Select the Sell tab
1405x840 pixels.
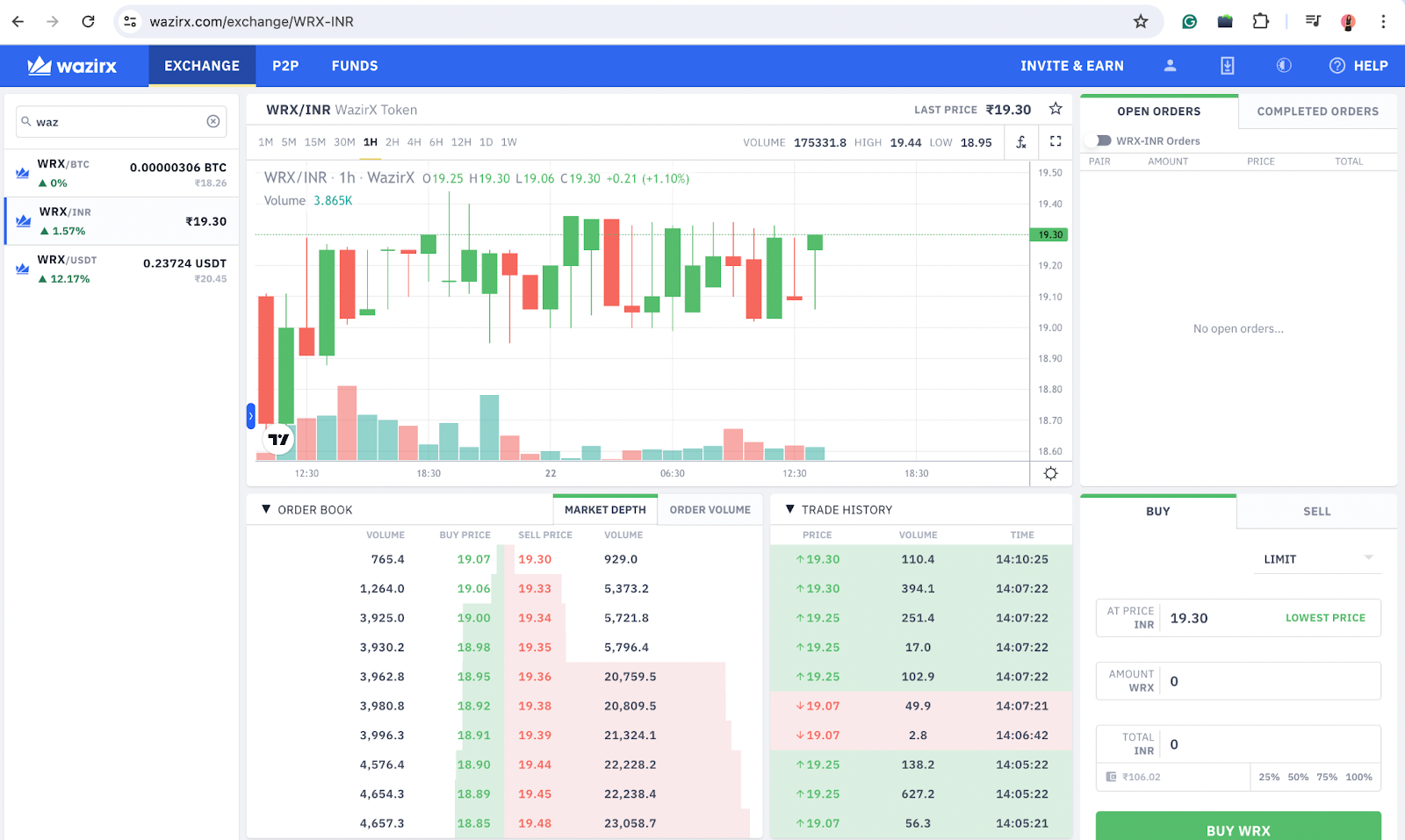pos(1317,511)
